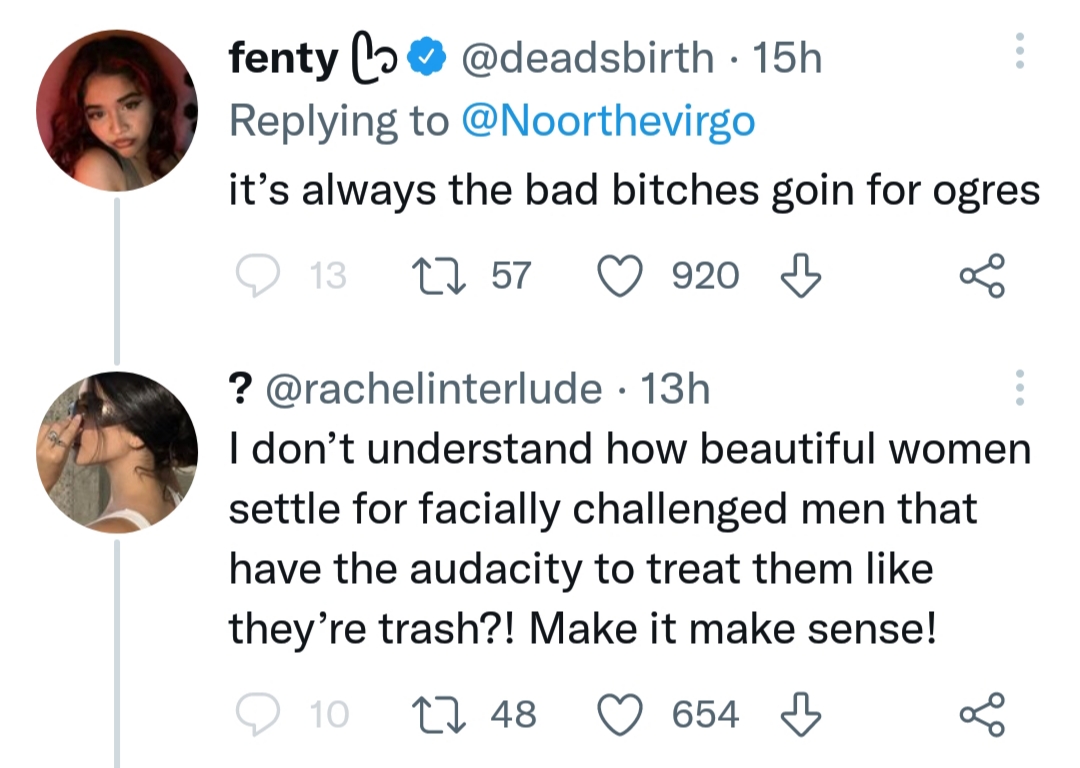
Task: Downvote rachelinterlude's tweet
Action: click(800, 714)
